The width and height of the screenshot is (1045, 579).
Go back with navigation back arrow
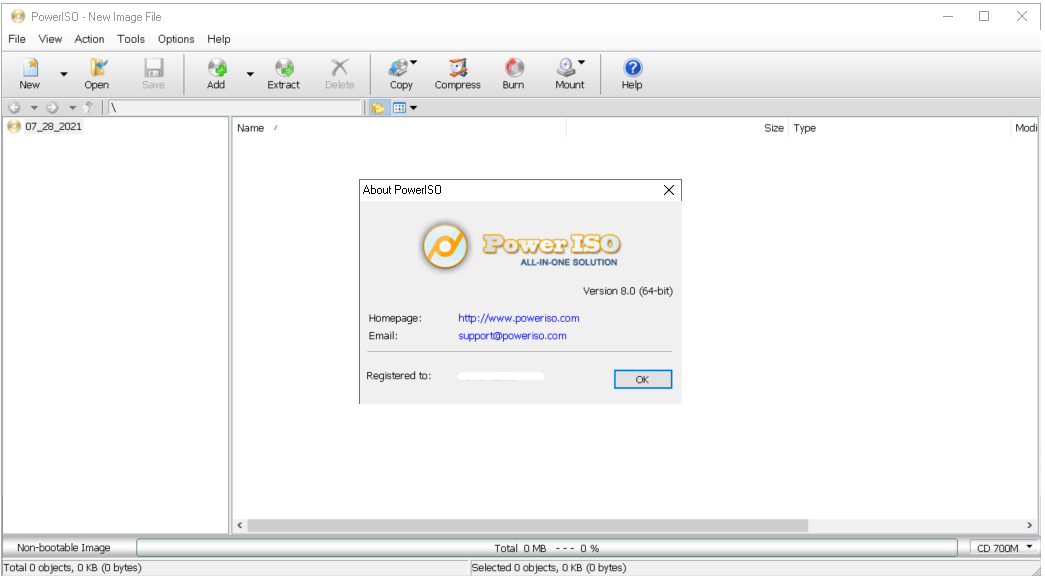(x=15, y=107)
